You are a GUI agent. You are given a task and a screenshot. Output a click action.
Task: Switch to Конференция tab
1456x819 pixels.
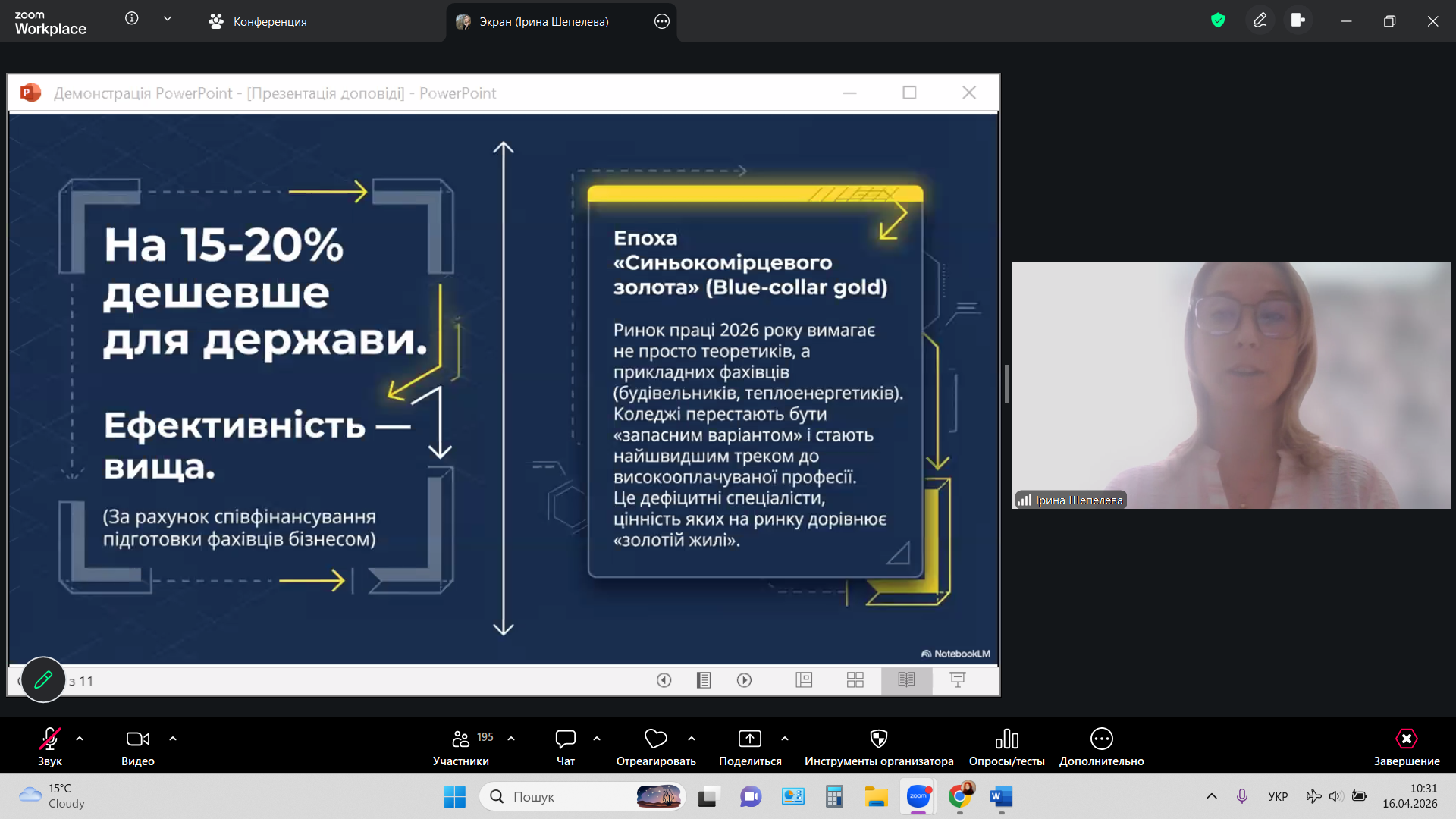[258, 21]
